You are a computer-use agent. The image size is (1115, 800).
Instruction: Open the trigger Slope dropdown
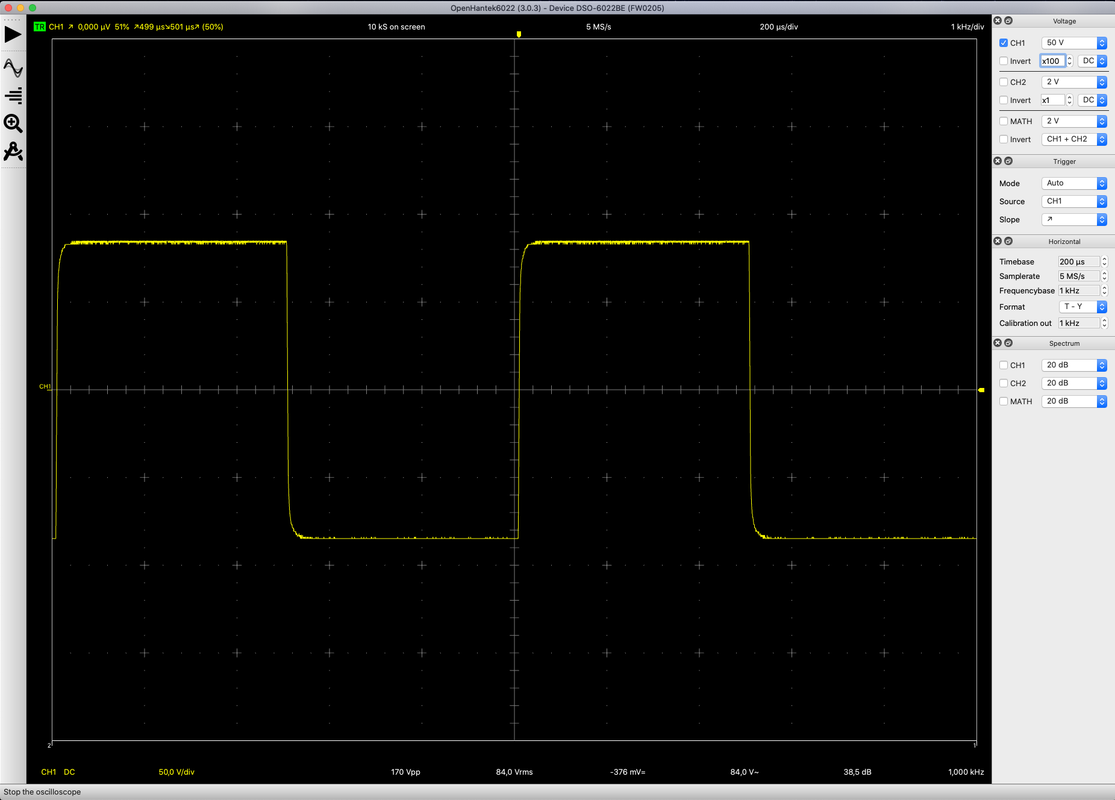tap(1074, 220)
